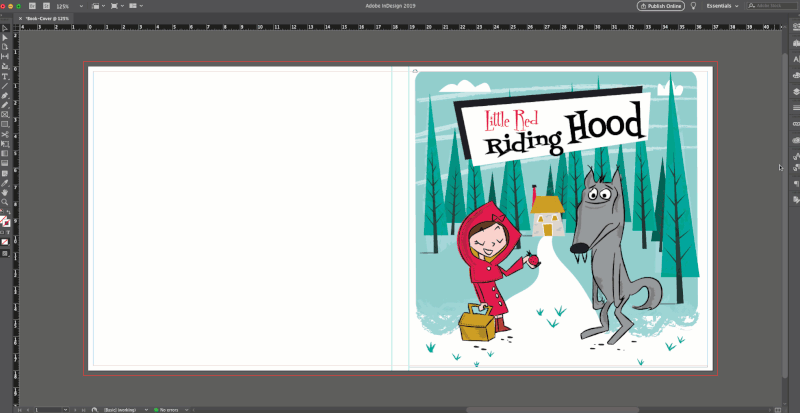The height and width of the screenshot is (413, 800).
Task: Pick the Scissors tool
Action: coord(5,134)
